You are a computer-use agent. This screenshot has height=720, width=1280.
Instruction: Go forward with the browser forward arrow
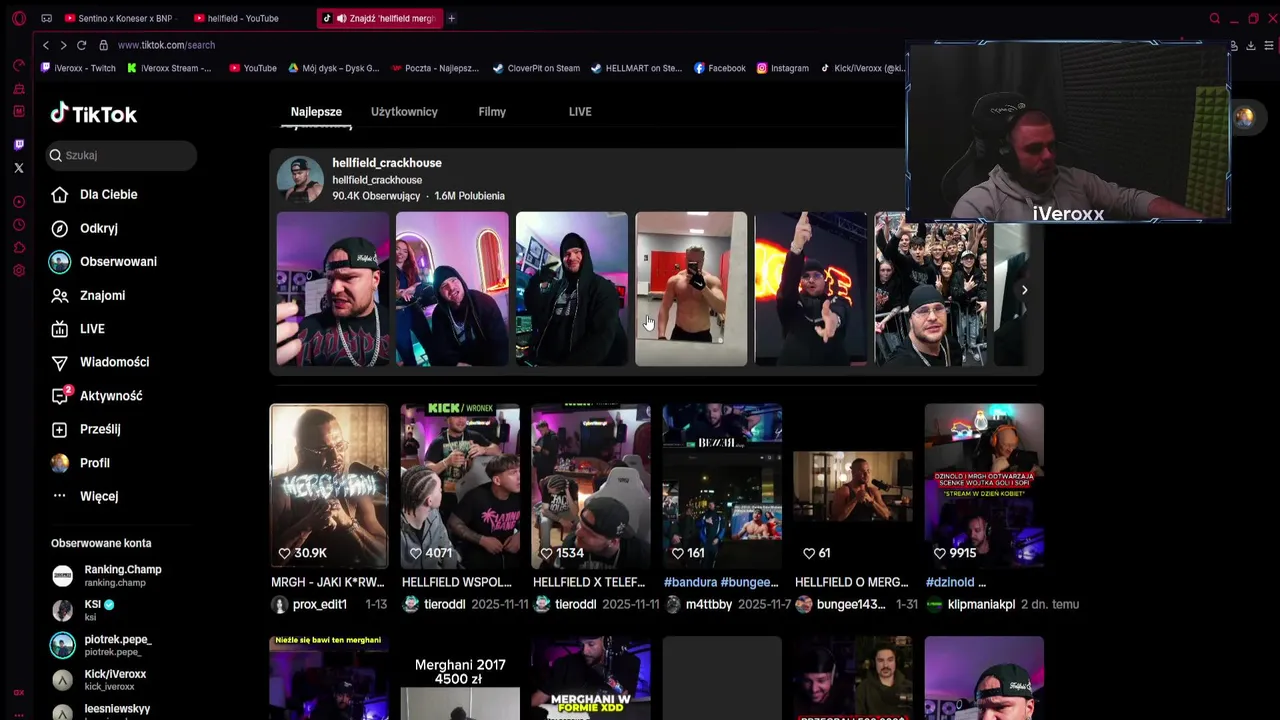coord(63,45)
